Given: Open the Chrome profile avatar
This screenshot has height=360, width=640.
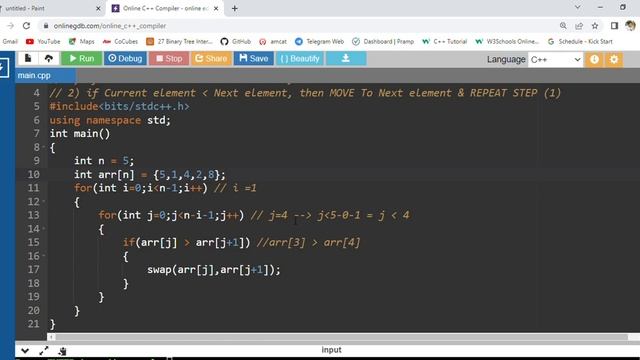Looking at the screenshot, I should (630, 26).
